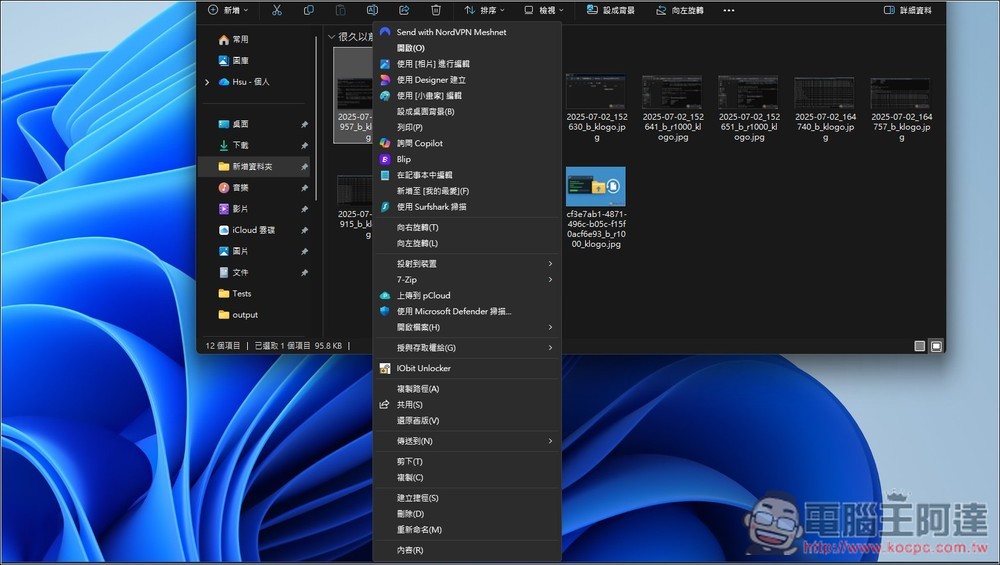Viewport: 1000px width, 565px height.
Task: Choose 共用(S) in context menu
Action: [x=467, y=404]
